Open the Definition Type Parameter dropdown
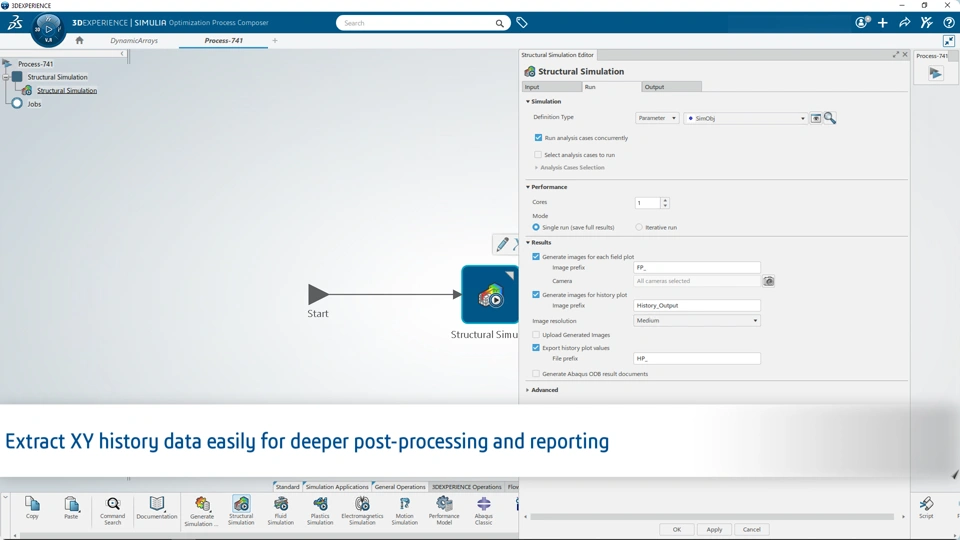Image resolution: width=960 pixels, height=540 pixels. tap(656, 118)
